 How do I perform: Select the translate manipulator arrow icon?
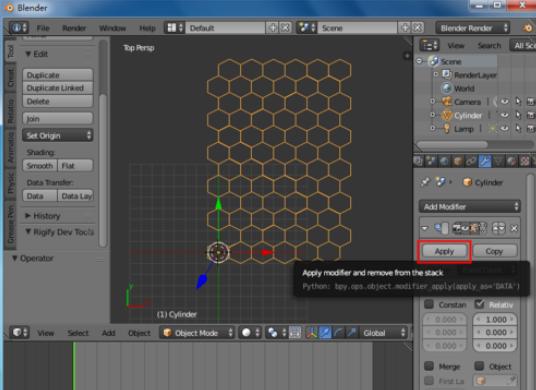pos(325,332)
